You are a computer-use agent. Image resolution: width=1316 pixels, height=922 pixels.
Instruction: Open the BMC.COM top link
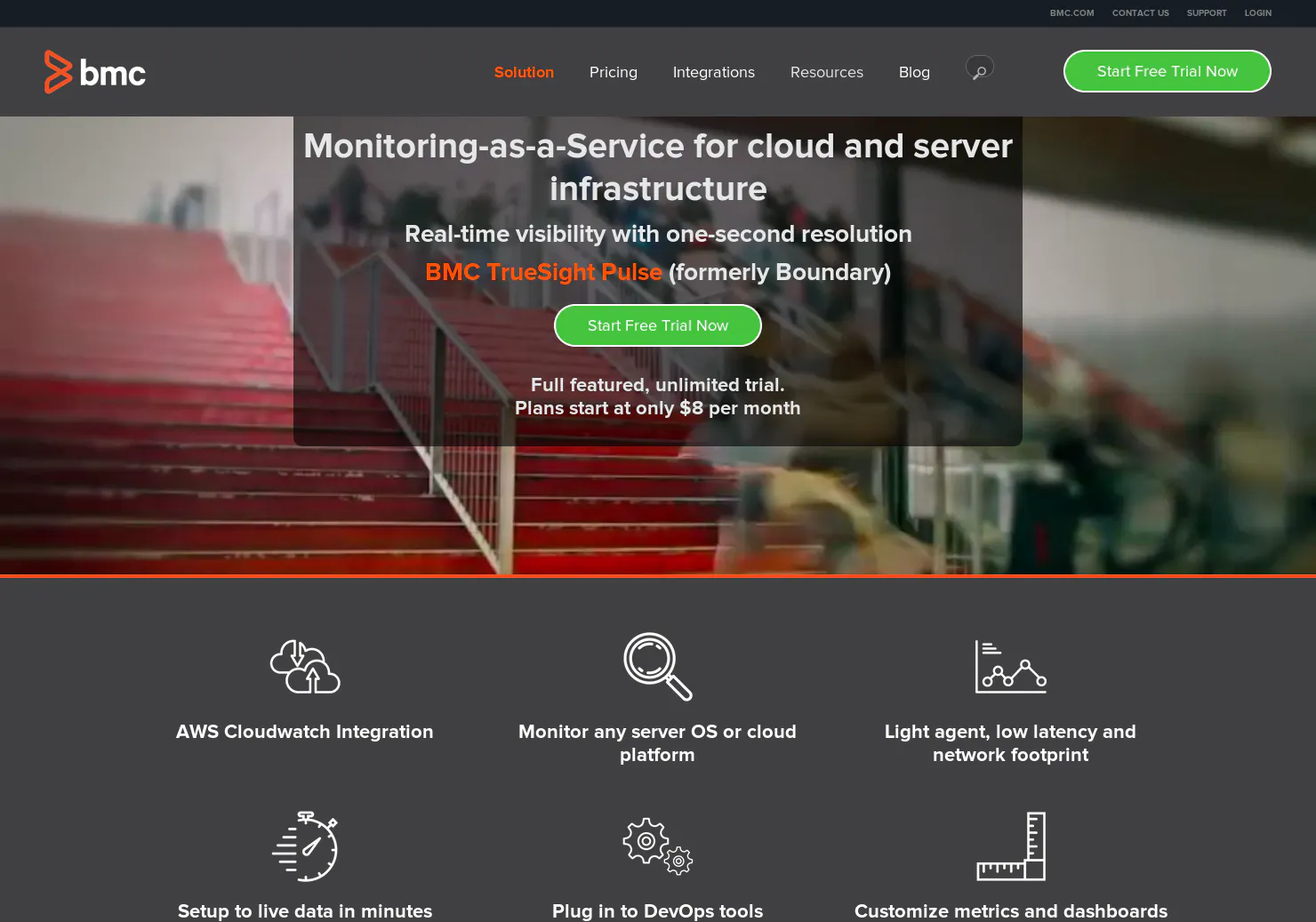tap(1072, 13)
